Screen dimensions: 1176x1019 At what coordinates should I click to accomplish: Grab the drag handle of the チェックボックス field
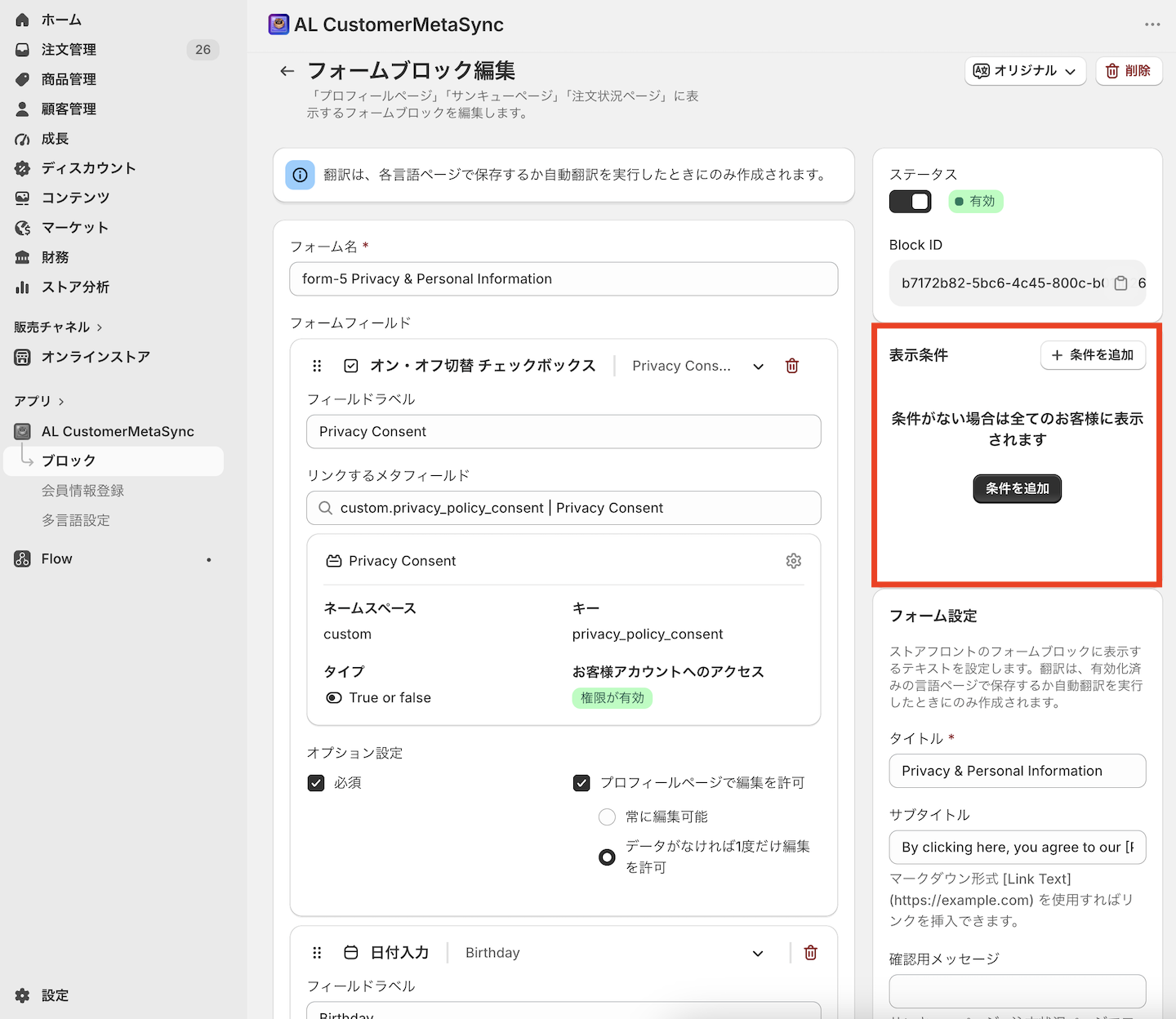coord(317,366)
